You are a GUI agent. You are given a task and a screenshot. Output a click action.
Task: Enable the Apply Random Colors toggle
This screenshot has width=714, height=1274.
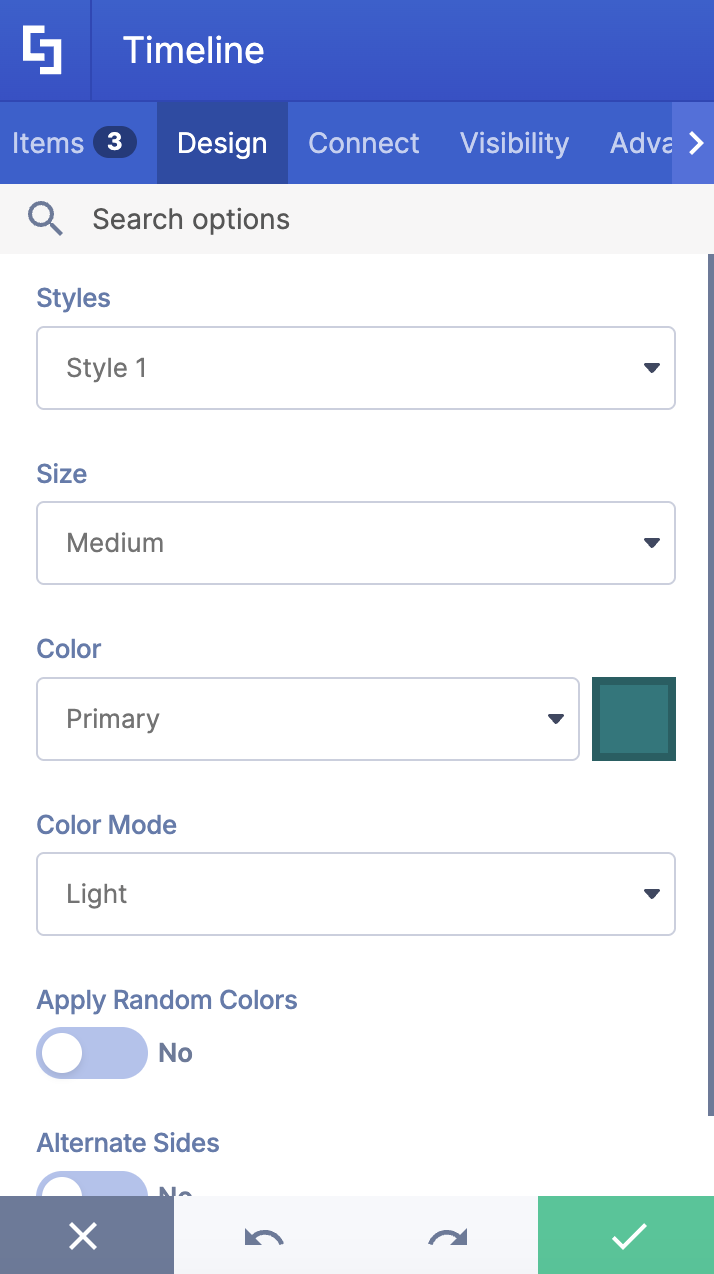pos(92,1052)
